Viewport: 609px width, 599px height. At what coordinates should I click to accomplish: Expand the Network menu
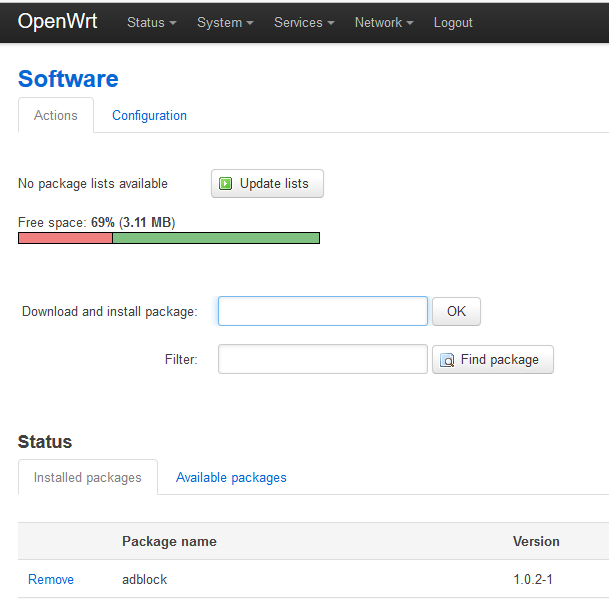(x=384, y=23)
